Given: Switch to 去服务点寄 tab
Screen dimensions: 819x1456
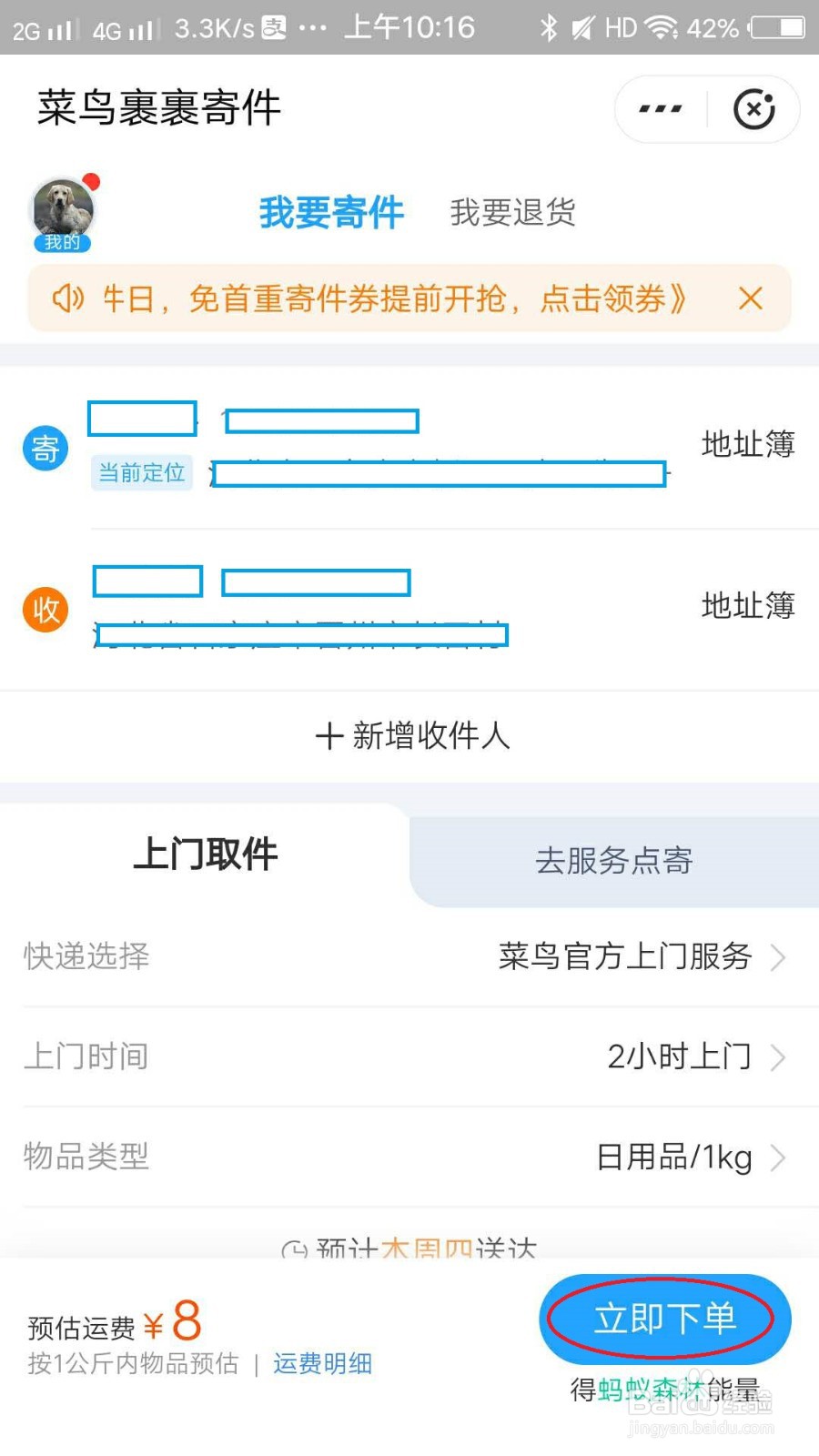Looking at the screenshot, I should pos(614,860).
